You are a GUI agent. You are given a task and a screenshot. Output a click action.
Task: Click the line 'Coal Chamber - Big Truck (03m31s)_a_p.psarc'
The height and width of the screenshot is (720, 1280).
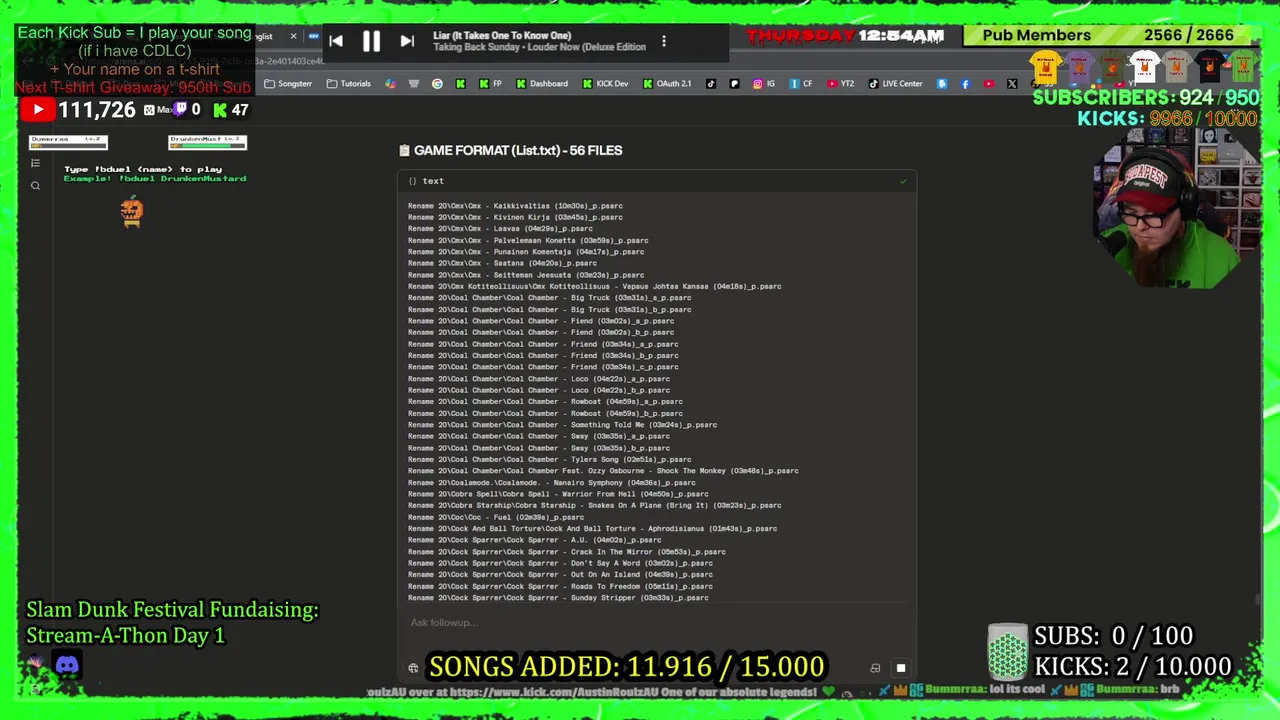pos(549,298)
